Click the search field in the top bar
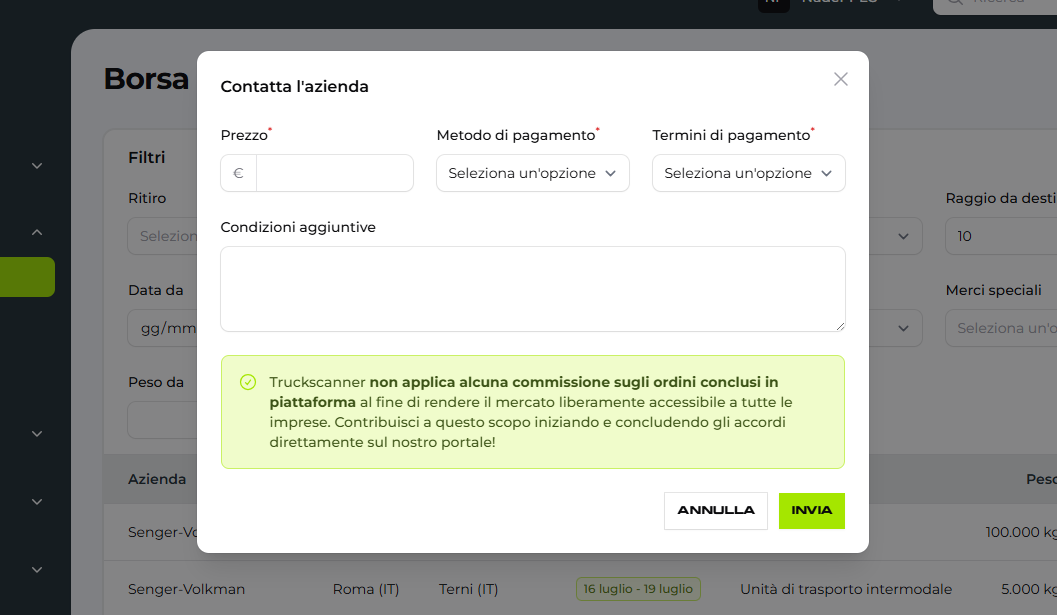Screen dimensions: 1057x615 pyautogui.click(x=995, y=5)
